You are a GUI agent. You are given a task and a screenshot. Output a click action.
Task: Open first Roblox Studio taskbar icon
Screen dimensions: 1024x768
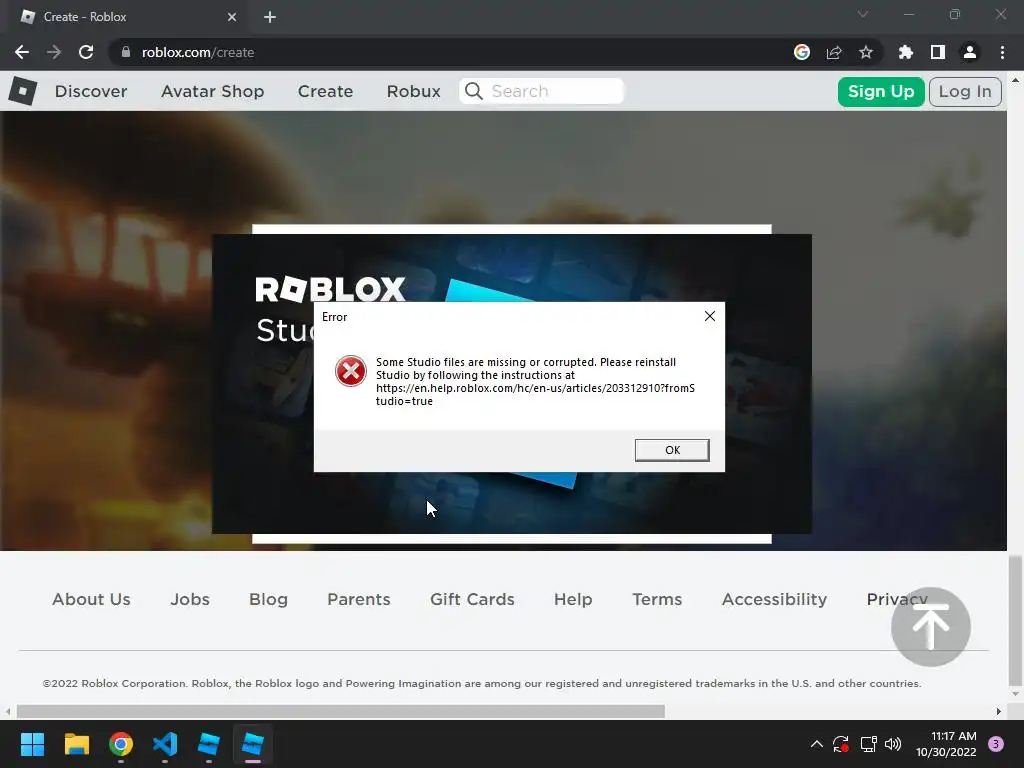coord(208,744)
